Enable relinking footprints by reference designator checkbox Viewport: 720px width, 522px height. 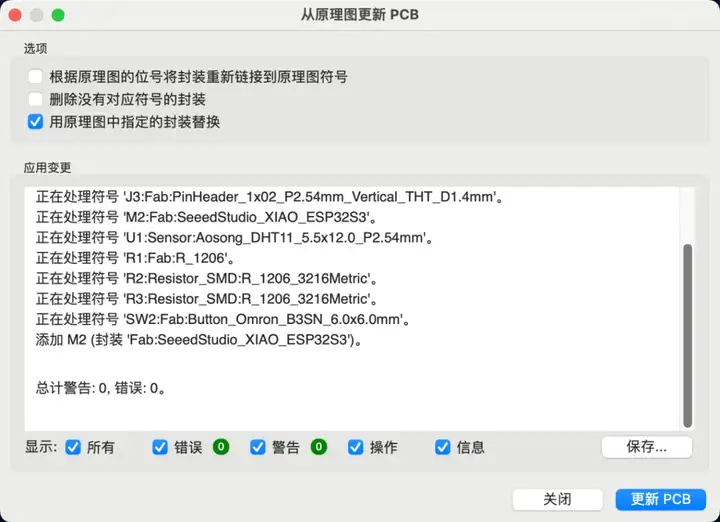click(35, 76)
